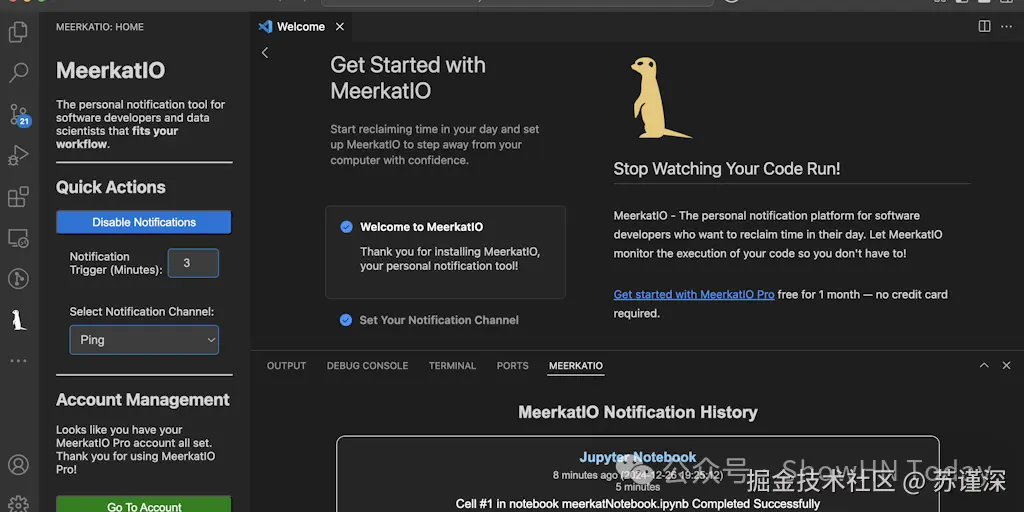Click the Go To Account button
This screenshot has width=1024, height=512.
point(144,504)
